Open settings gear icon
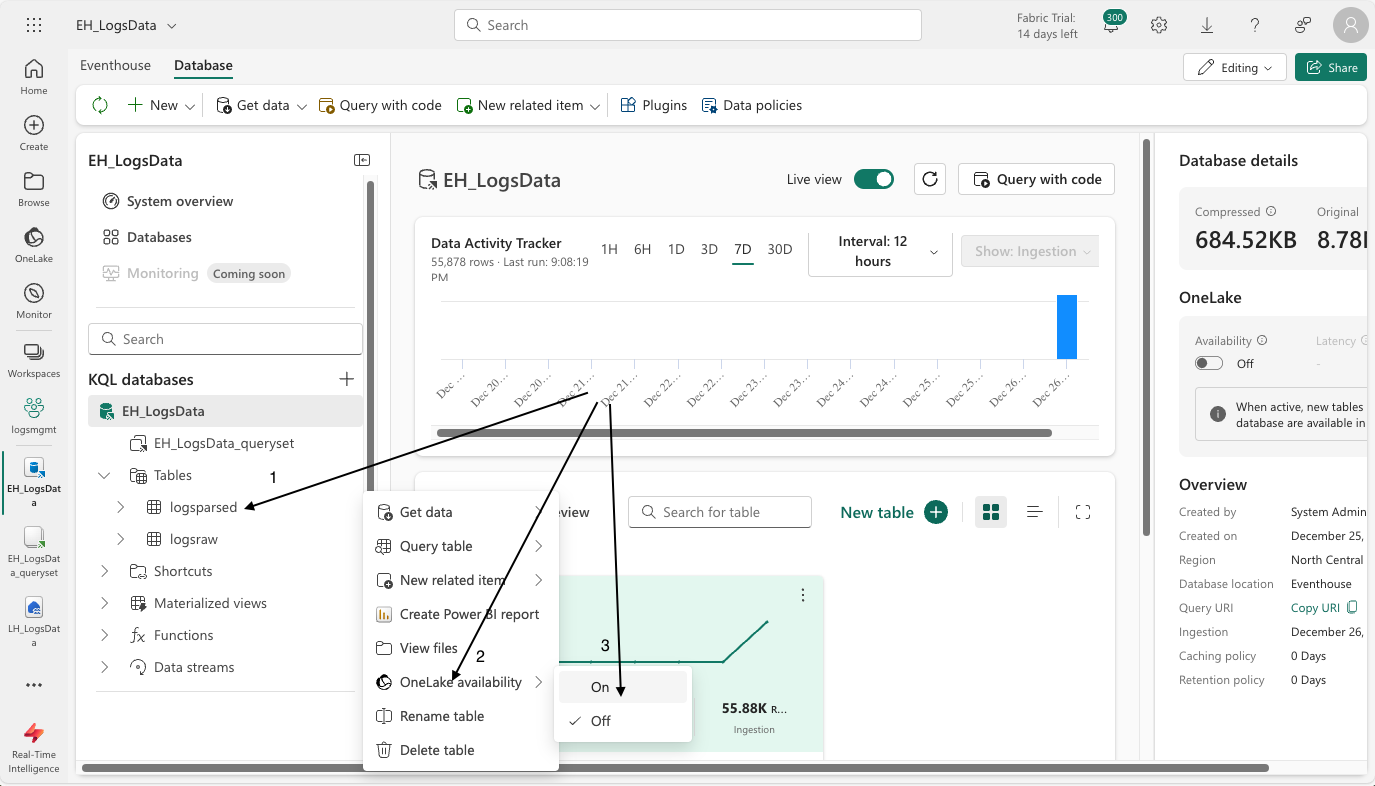 (1159, 25)
